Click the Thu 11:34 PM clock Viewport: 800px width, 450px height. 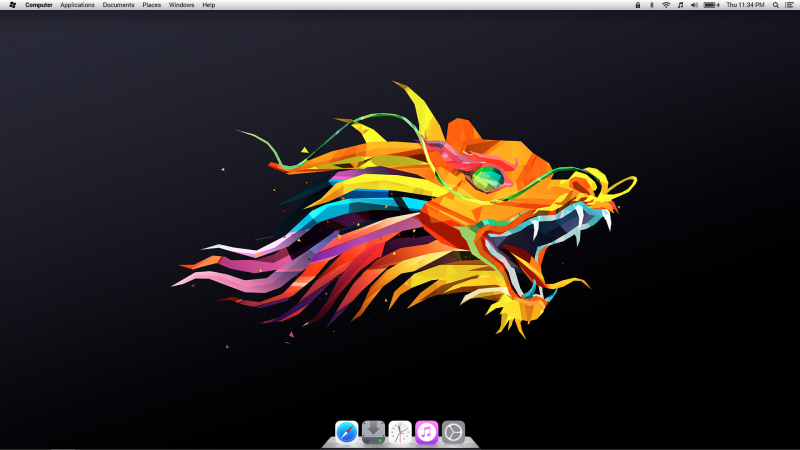click(745, 5)
